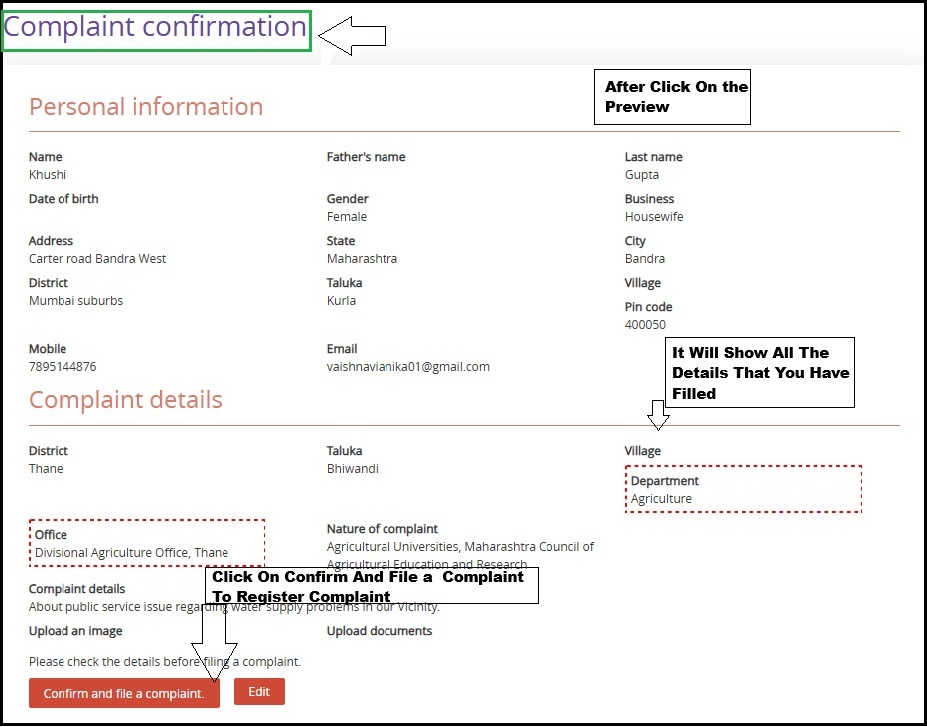Screen dimensions: 927x727
Task: Select the address Carter road Bandra West
Action: [x=98, y=259]
